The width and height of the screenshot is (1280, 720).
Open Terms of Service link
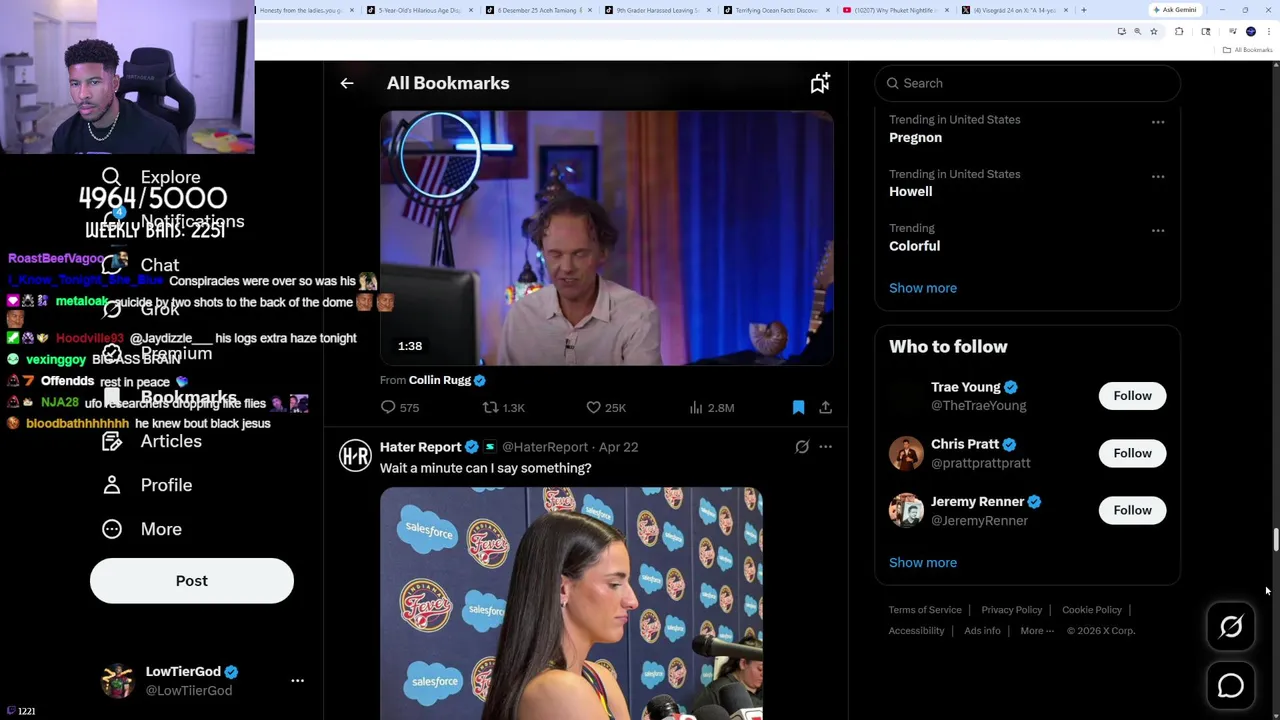[925, 610]
